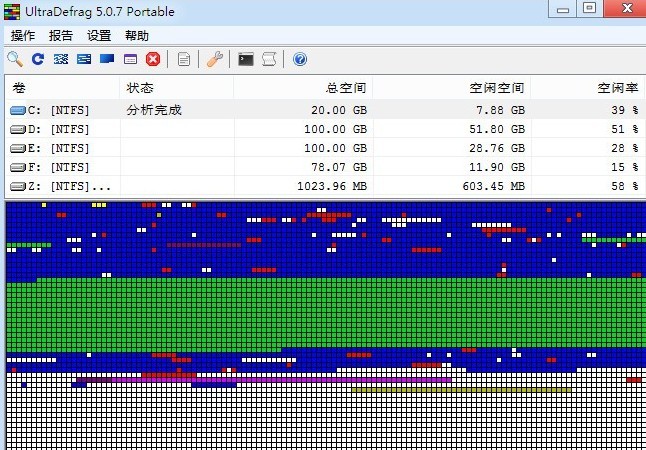646x450 pixels.
Task: Open the 操作 menu
Action: click(23, 36)
